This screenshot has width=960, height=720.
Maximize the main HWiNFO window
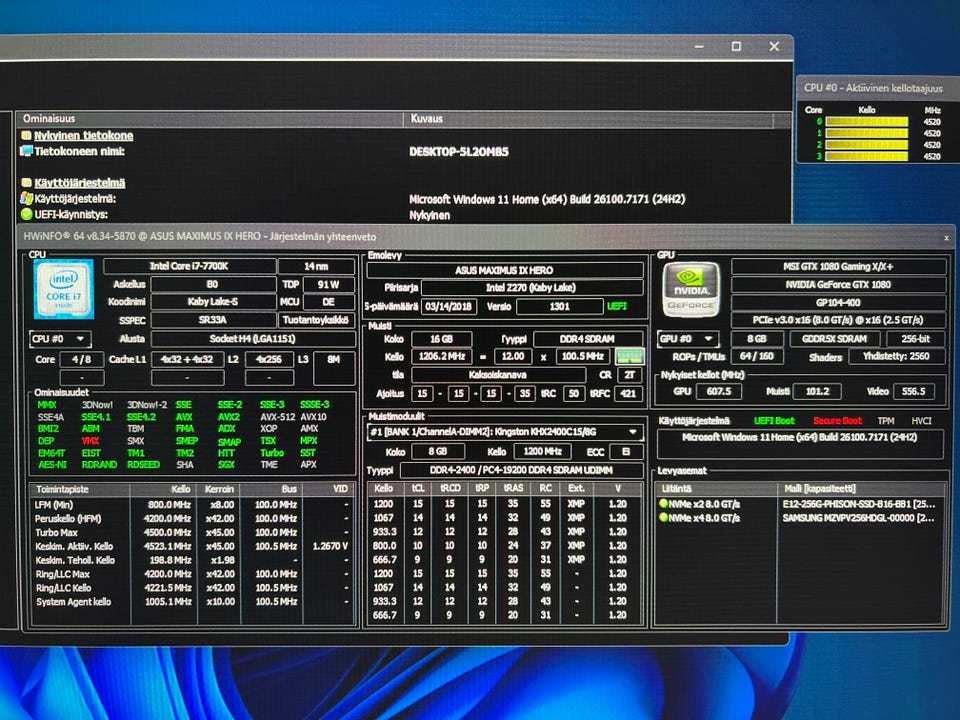point(735,47)
